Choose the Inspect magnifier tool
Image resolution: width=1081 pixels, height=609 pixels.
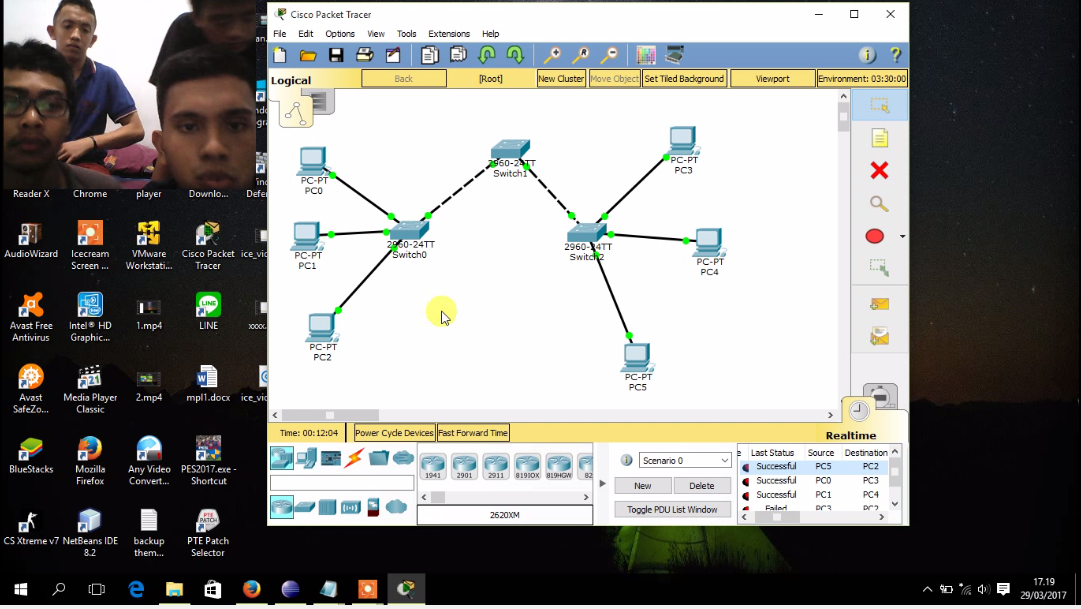click(878, 203)
